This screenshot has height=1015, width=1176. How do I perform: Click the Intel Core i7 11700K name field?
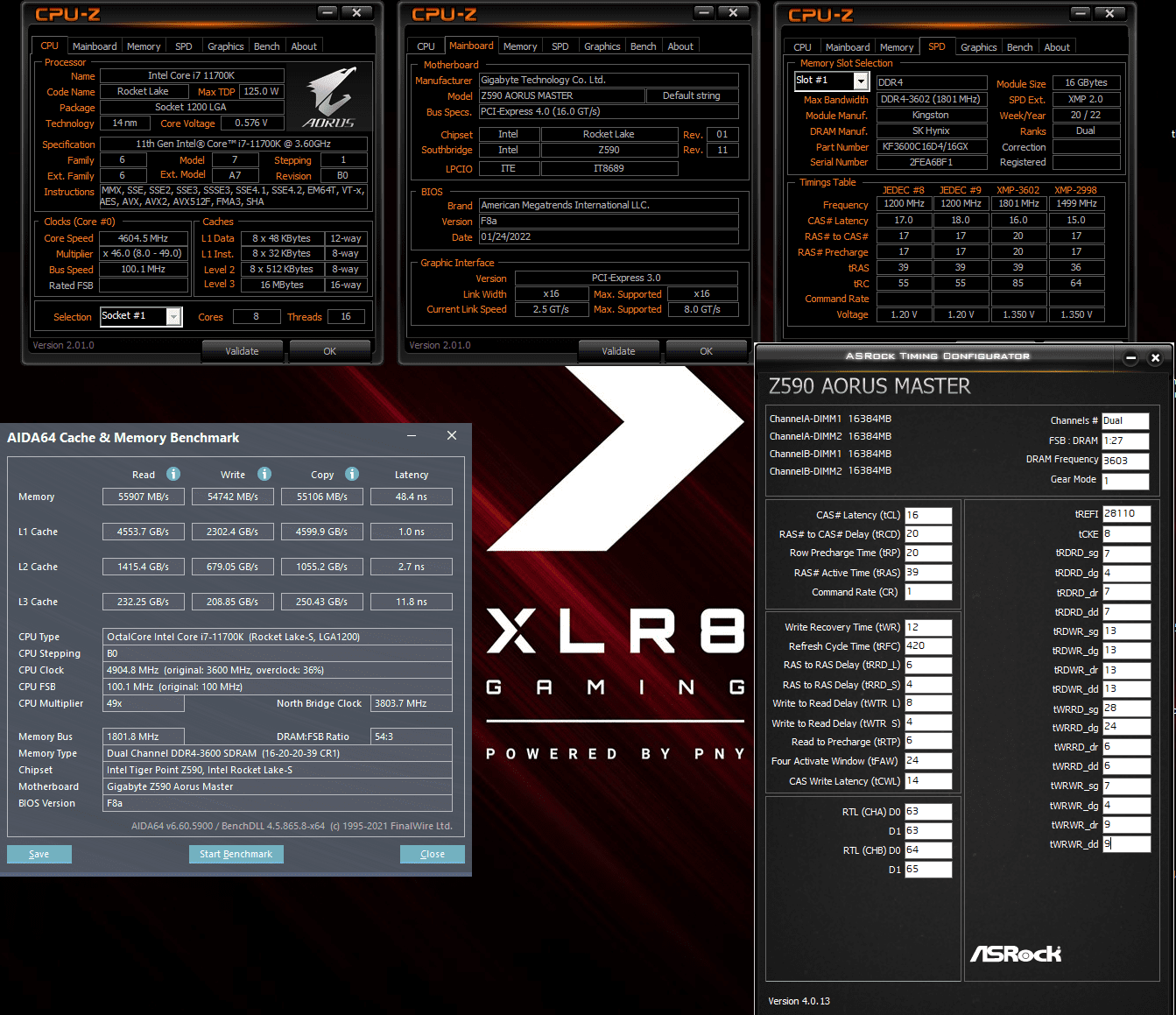pyautogui.click(x=192, y=76)
